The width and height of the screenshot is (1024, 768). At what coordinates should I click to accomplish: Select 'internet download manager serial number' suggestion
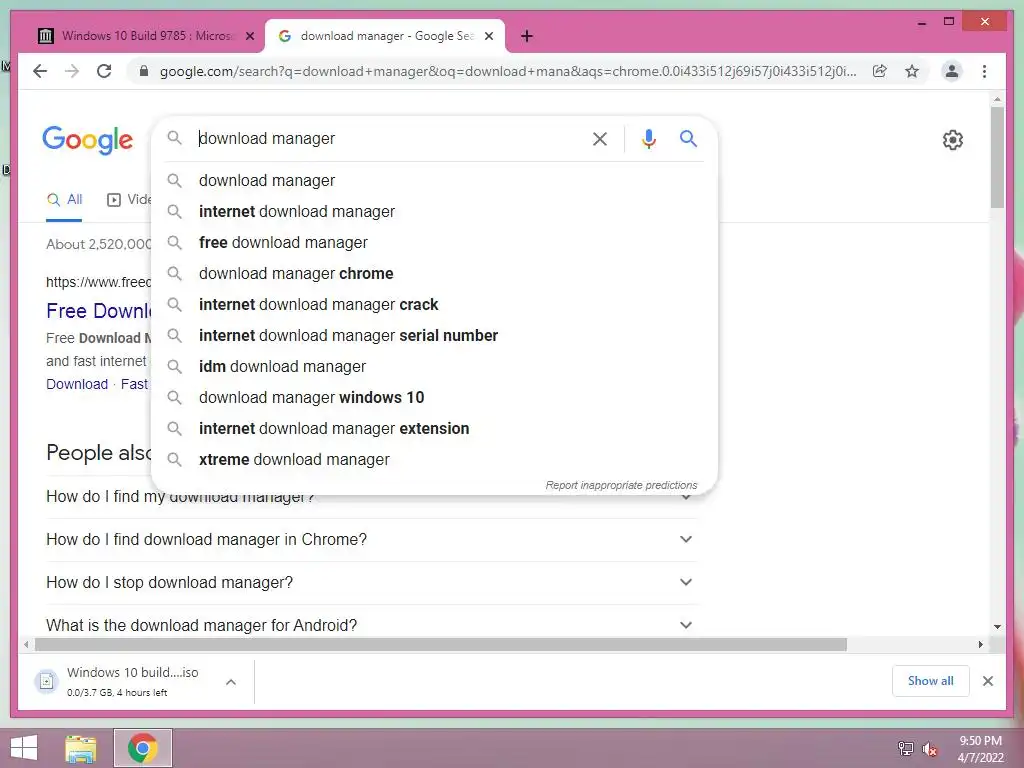pos(434,336)
